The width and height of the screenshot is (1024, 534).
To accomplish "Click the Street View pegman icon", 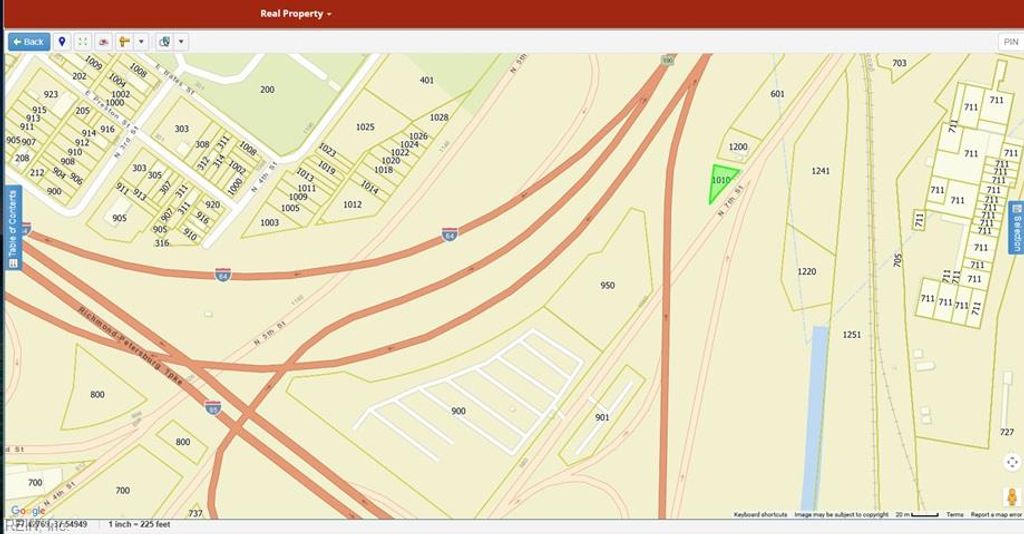I will 1011,497.
